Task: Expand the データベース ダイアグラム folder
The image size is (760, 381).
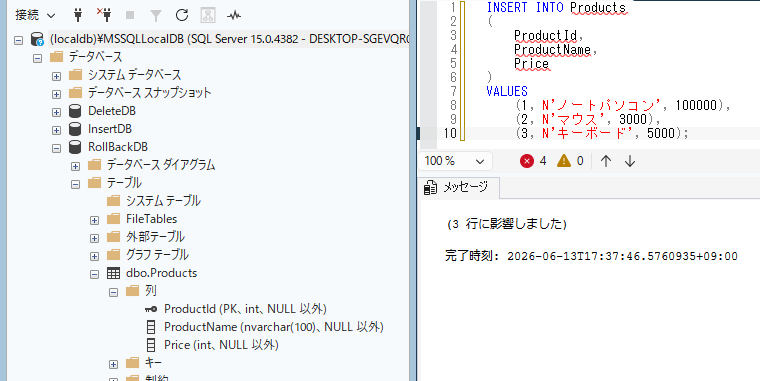Action: click(75, 166)
